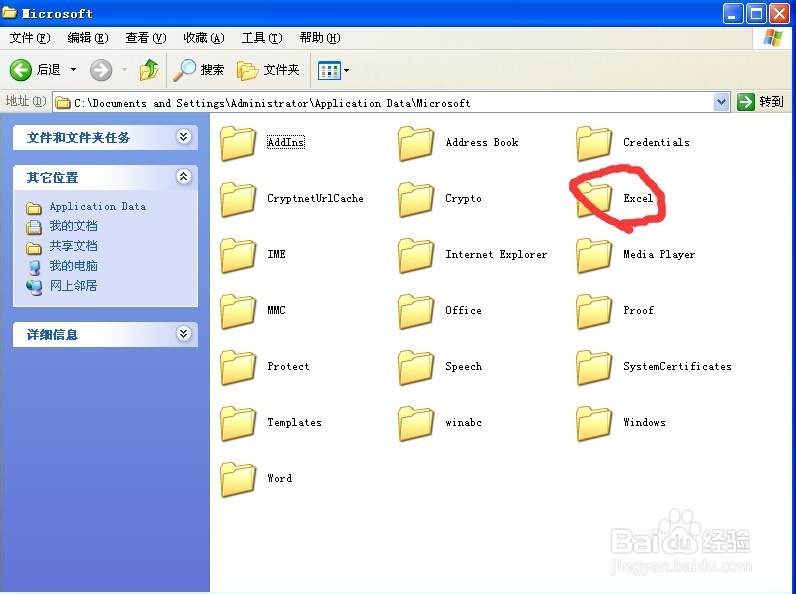Select the Windows folder icon
This screenshot has width=796, height=594.
(594, 423)
